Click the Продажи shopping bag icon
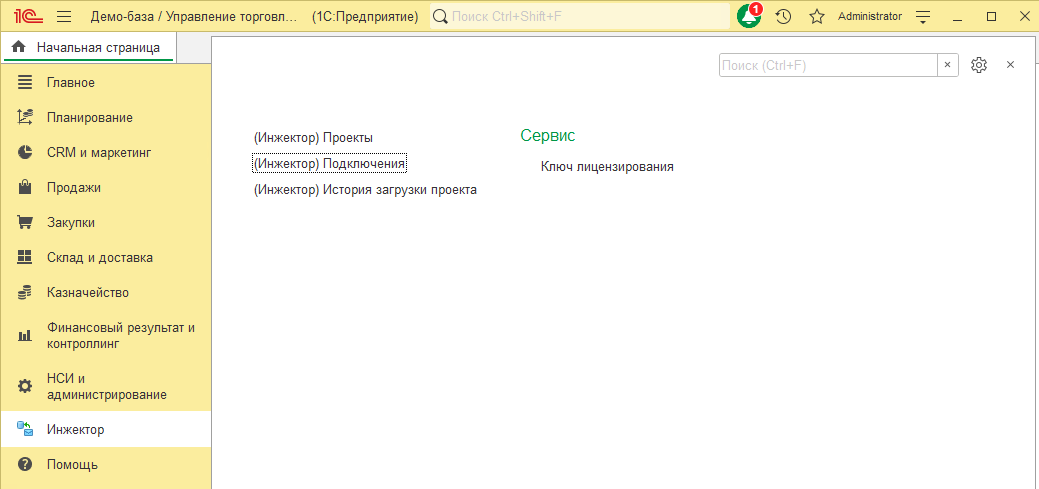 coord(25,187)
